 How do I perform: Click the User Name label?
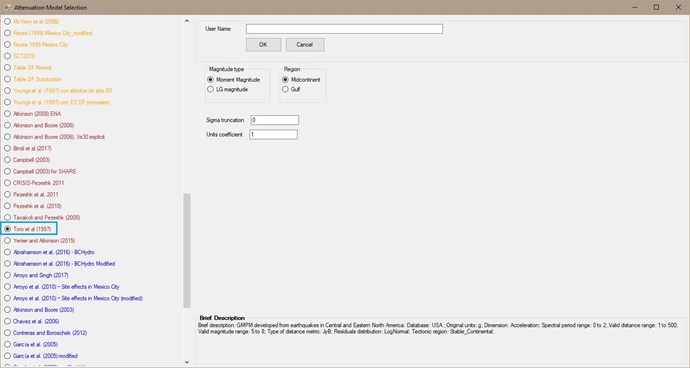pos(218,29)
